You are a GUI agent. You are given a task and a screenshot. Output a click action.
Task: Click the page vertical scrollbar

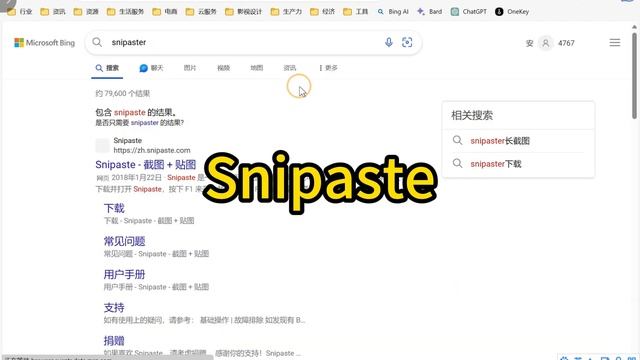(x=634, y=76)
